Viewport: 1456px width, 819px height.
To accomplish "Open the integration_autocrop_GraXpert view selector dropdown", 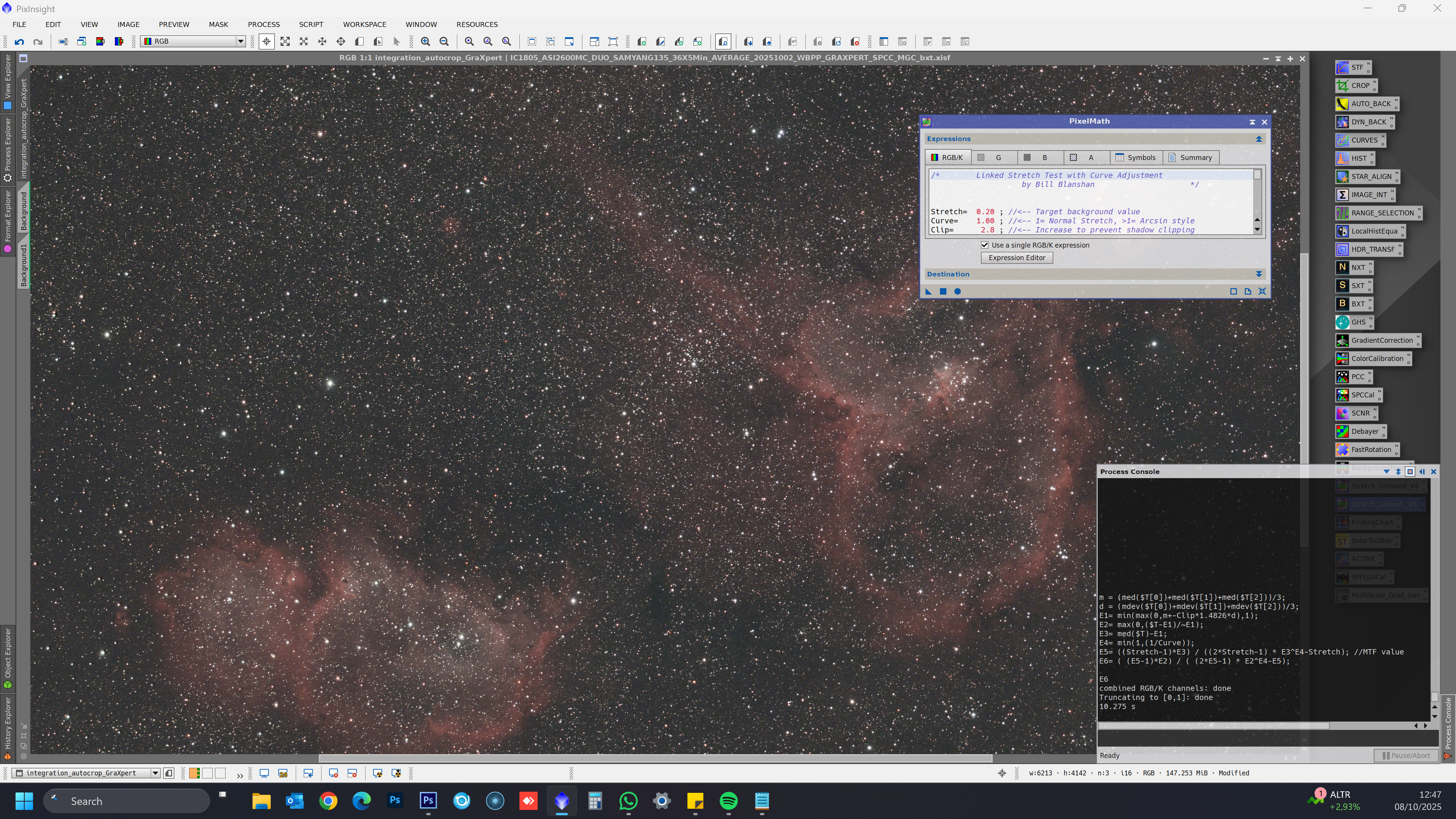I will 155,773.
